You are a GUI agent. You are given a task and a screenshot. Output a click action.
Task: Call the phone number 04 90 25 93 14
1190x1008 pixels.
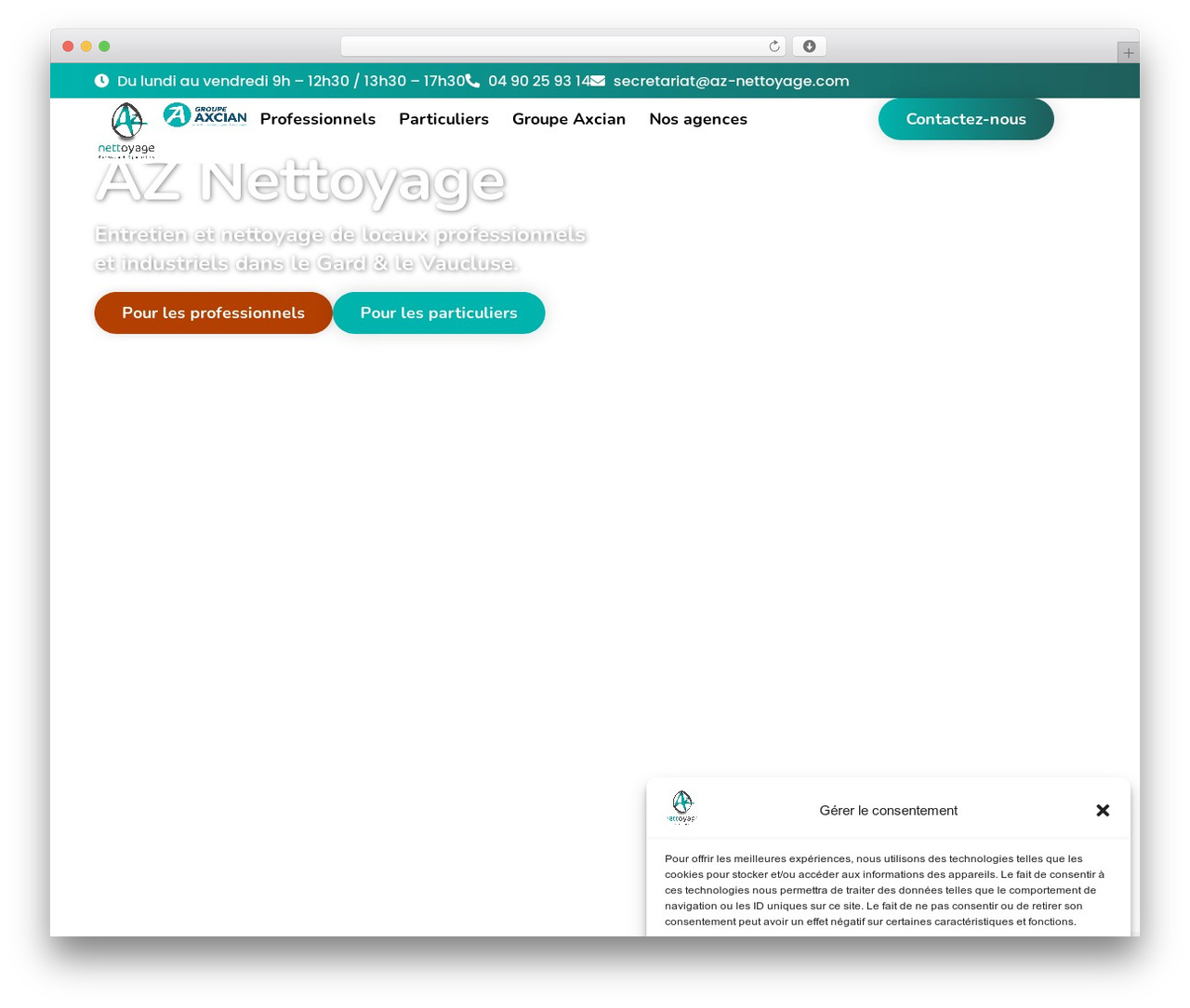pos(538,81)
